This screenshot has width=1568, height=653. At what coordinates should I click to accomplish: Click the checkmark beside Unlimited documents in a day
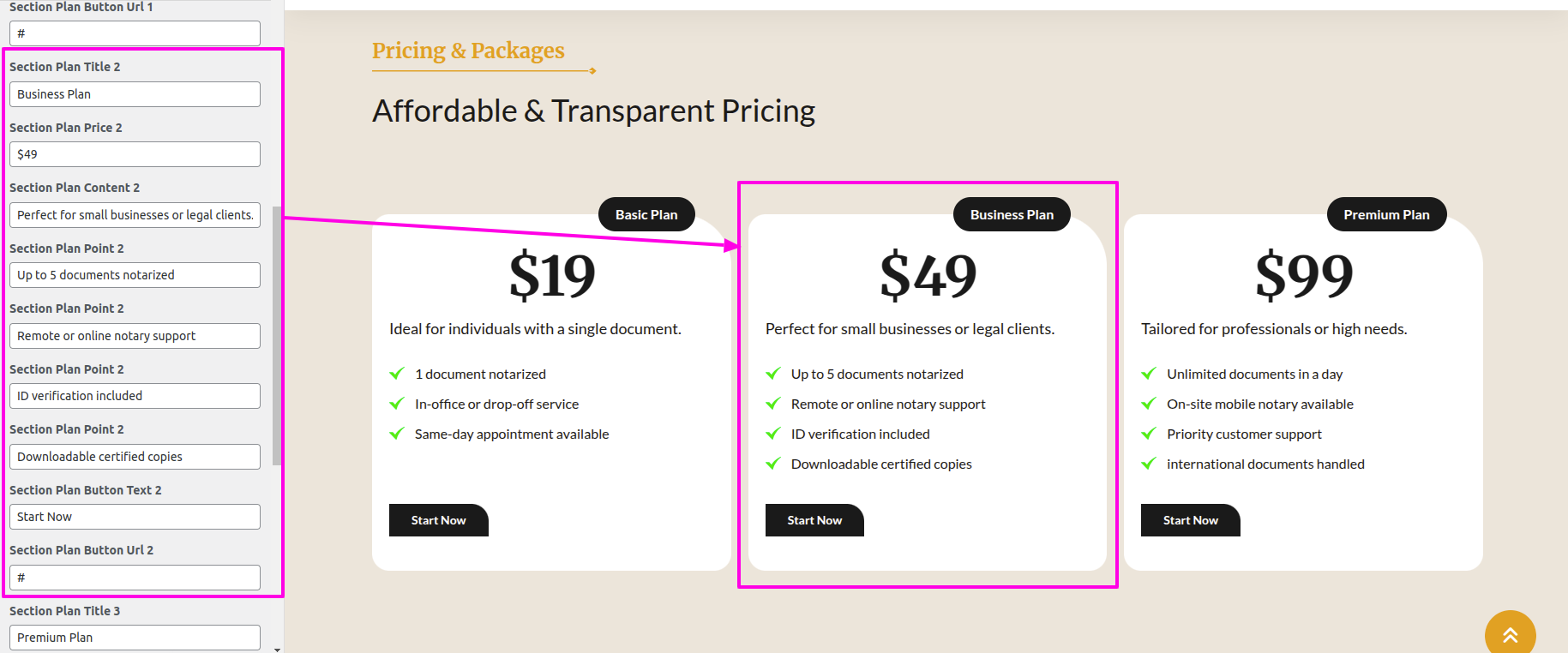[1149, 374]
